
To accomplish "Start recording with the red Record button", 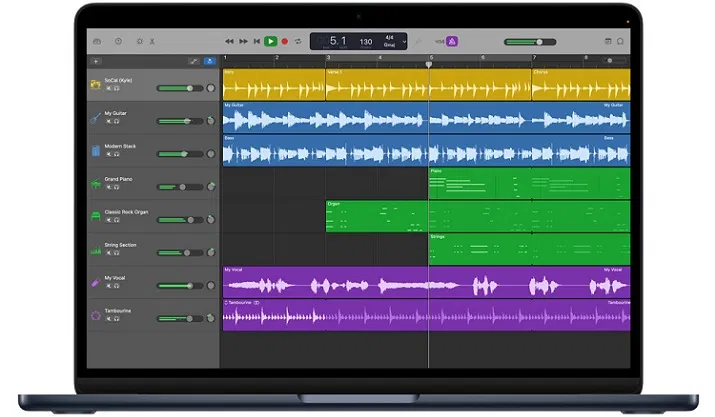I will coord(285,42).
